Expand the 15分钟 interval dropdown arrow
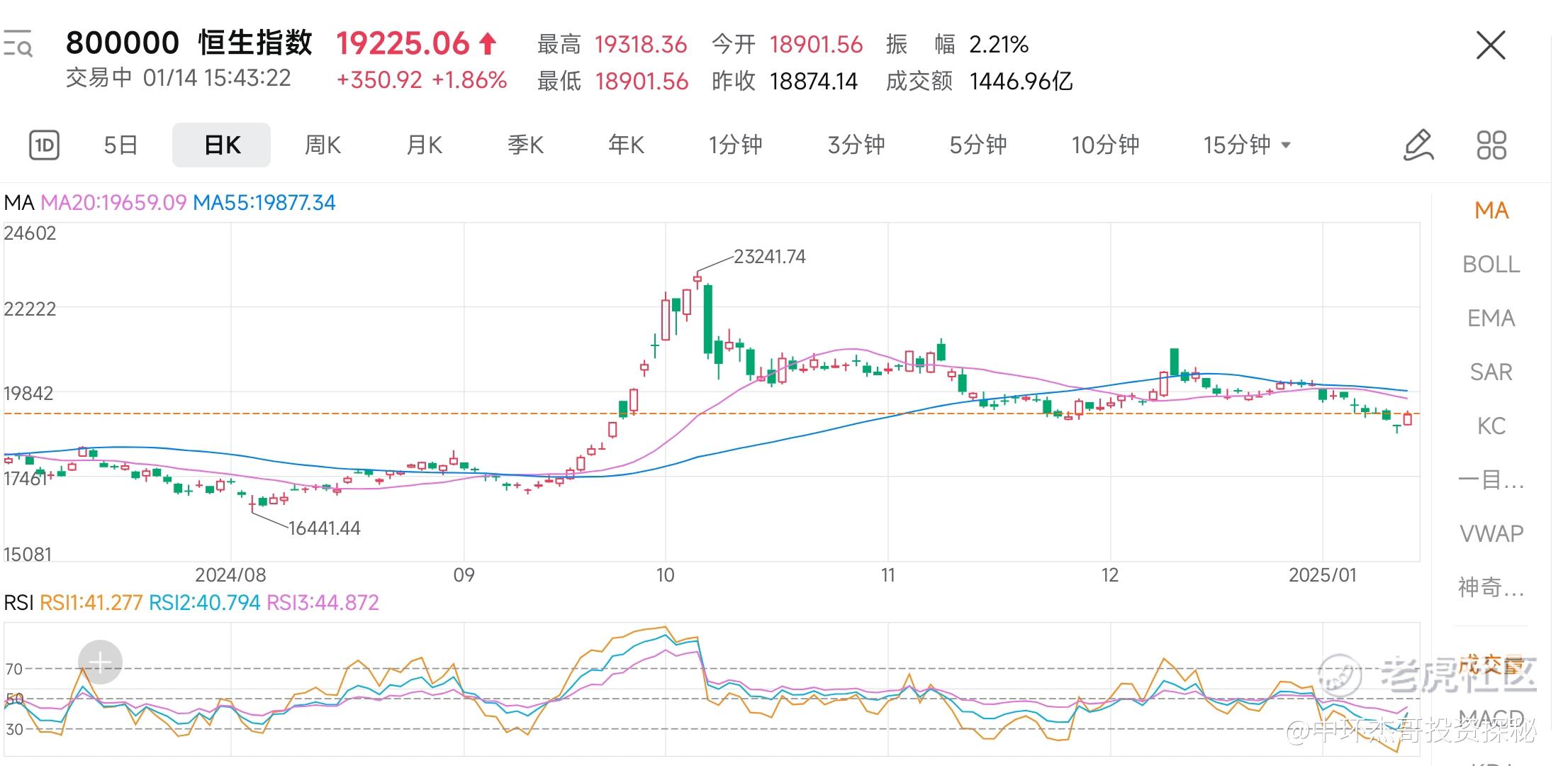Image resolution: width=1568 pixels, height=766 pixels. [1286, 145]
